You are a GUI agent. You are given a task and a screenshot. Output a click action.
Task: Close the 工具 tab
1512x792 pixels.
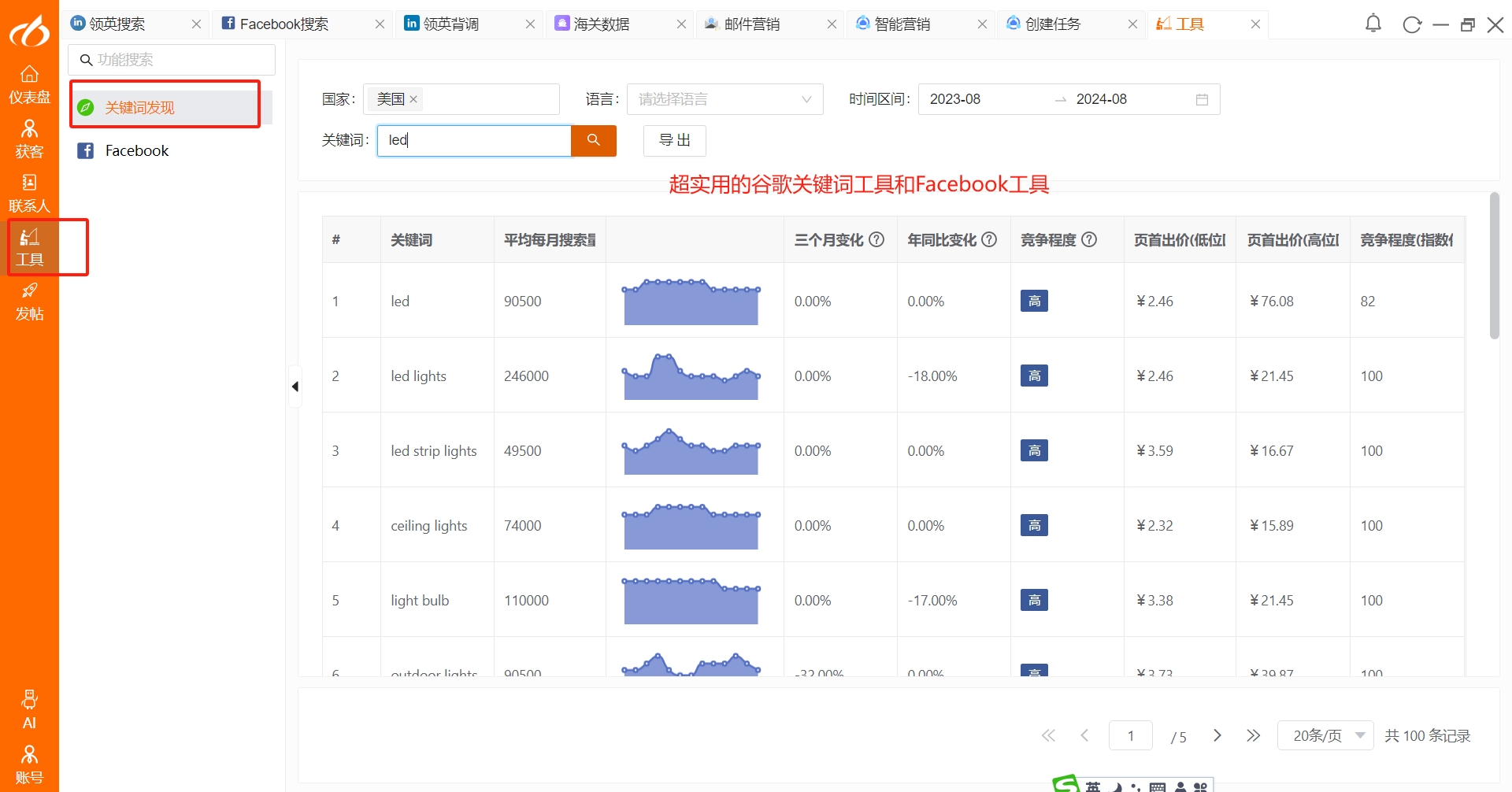[x=1255, y=24]
